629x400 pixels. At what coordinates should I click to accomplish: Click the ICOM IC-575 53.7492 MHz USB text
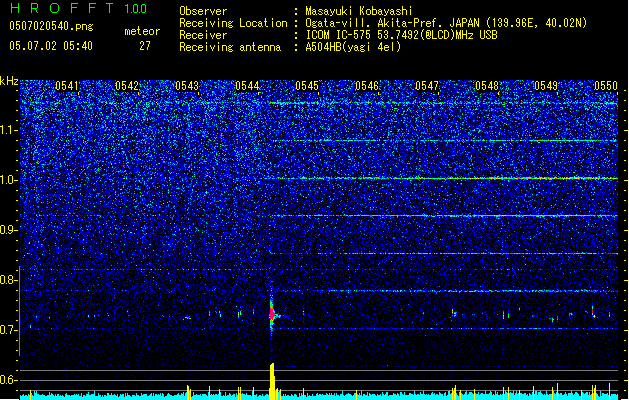point(401,35)
